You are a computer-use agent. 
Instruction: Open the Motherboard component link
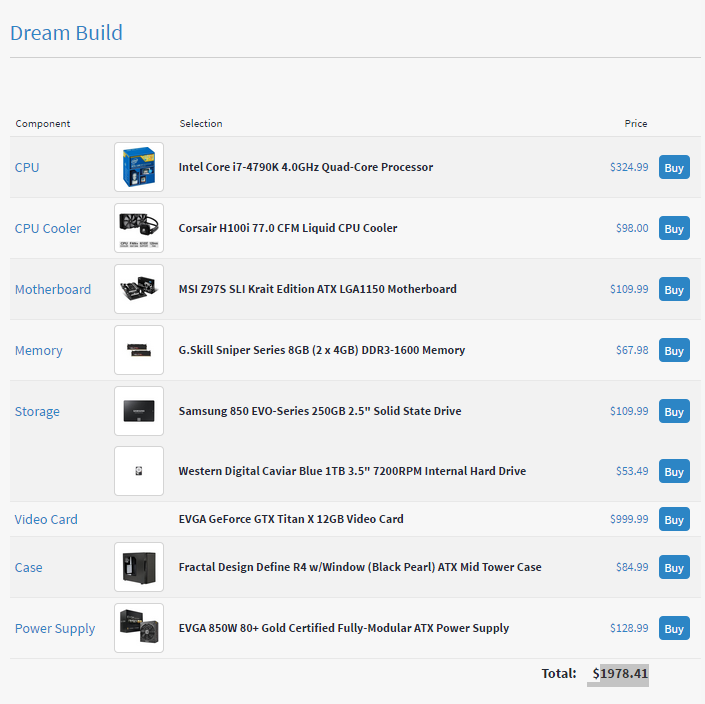coord(53,289)
